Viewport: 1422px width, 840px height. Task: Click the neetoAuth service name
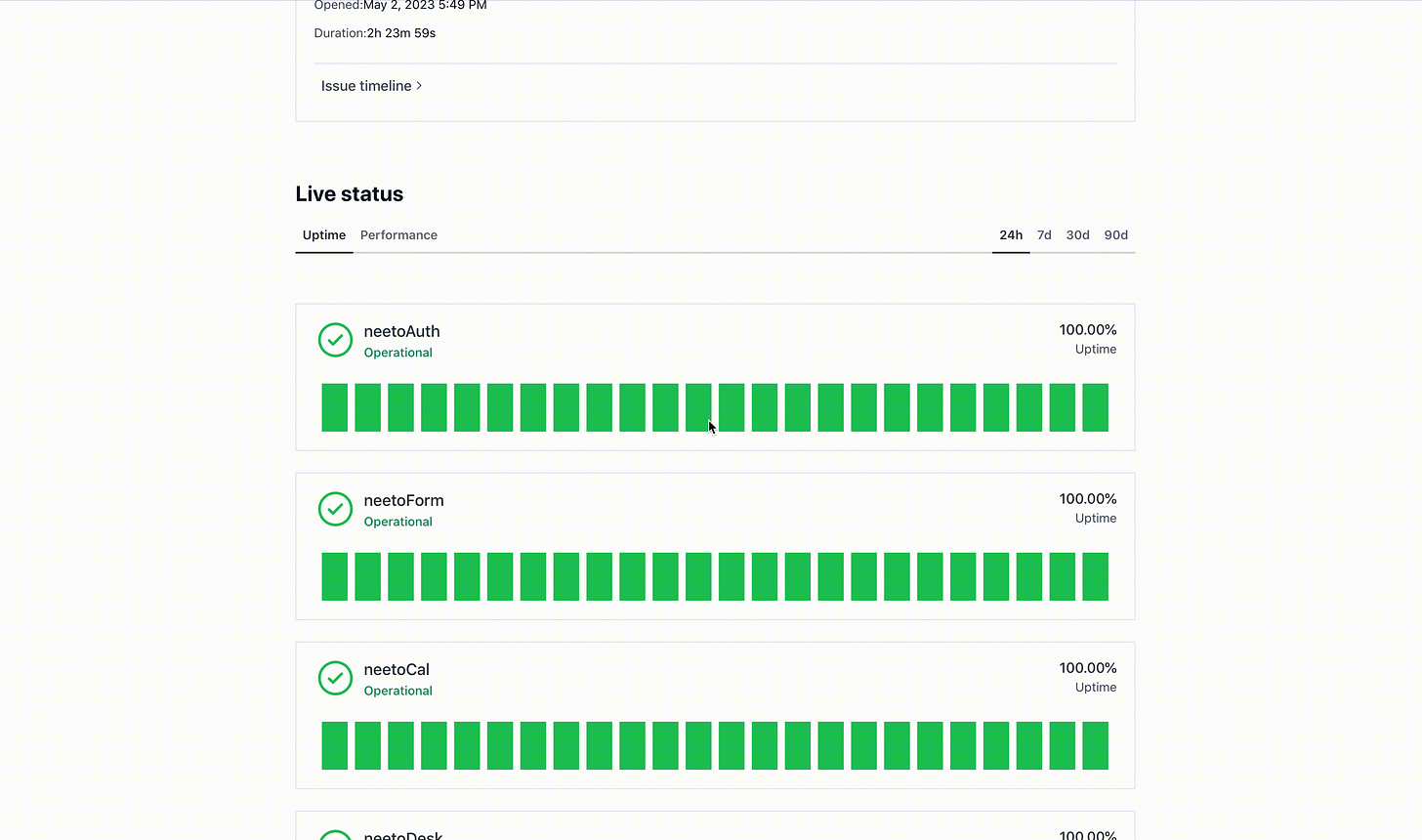401,331
